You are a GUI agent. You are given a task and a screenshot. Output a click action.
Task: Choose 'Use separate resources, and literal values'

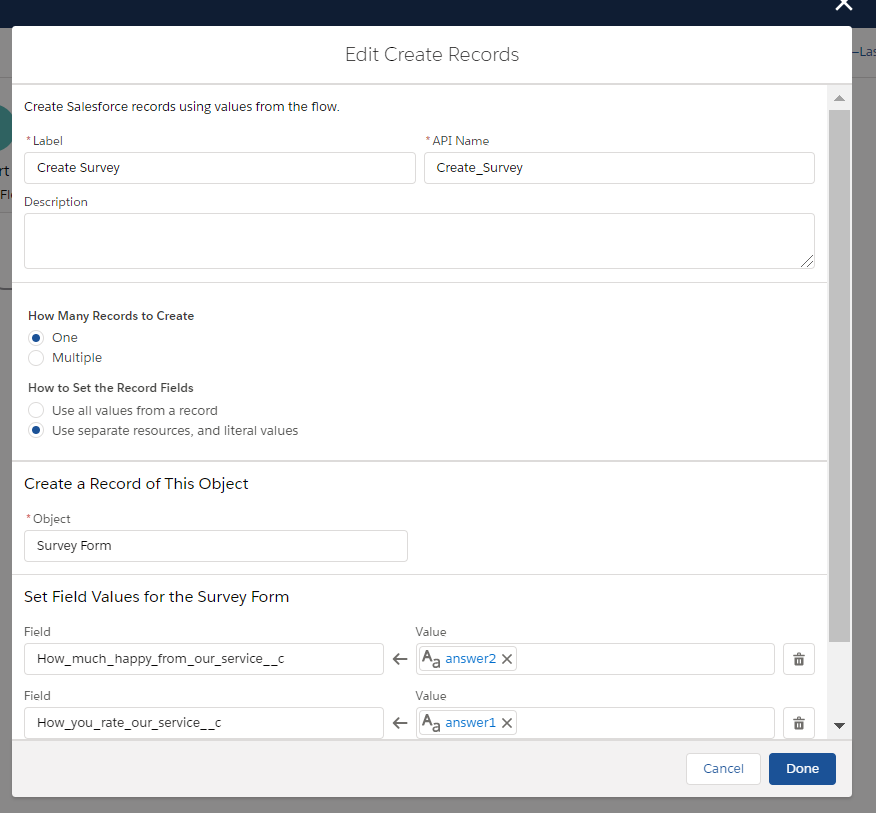click(36, 431)
